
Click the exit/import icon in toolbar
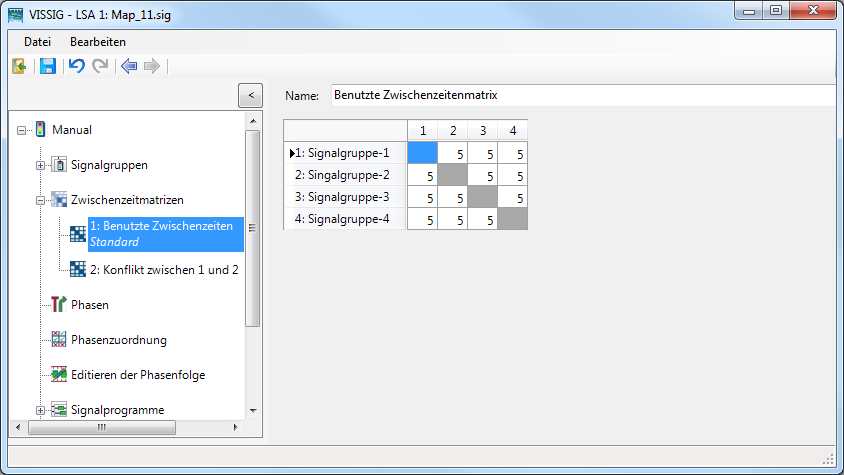pyautogui.click(x=19, y=66)
